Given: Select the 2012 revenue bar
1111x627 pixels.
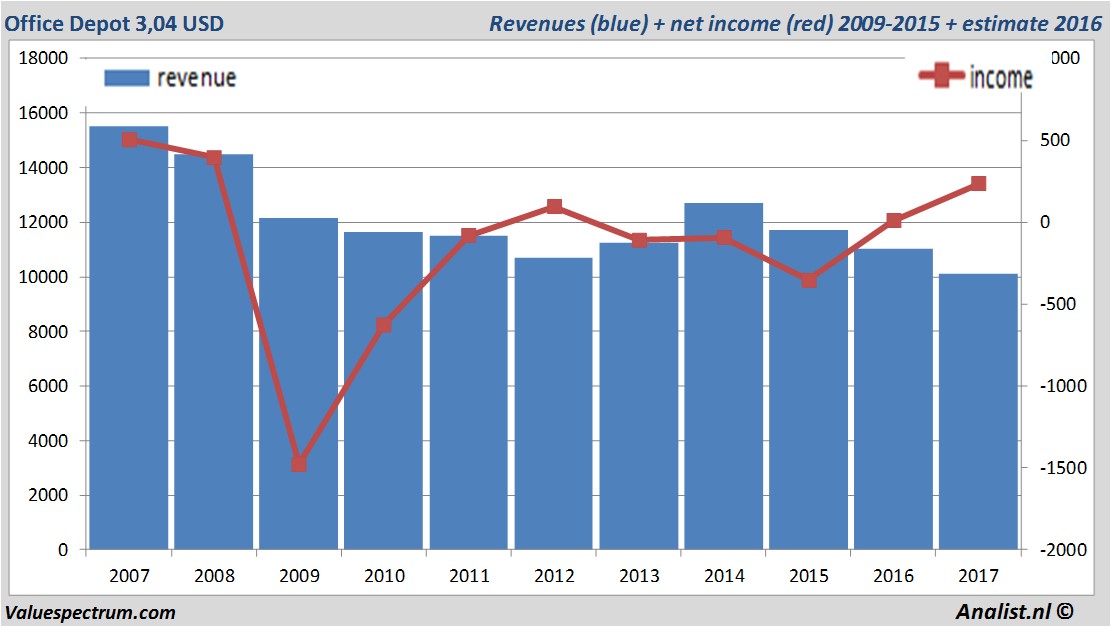Looking at the screenshot, I should click(553, 403).
